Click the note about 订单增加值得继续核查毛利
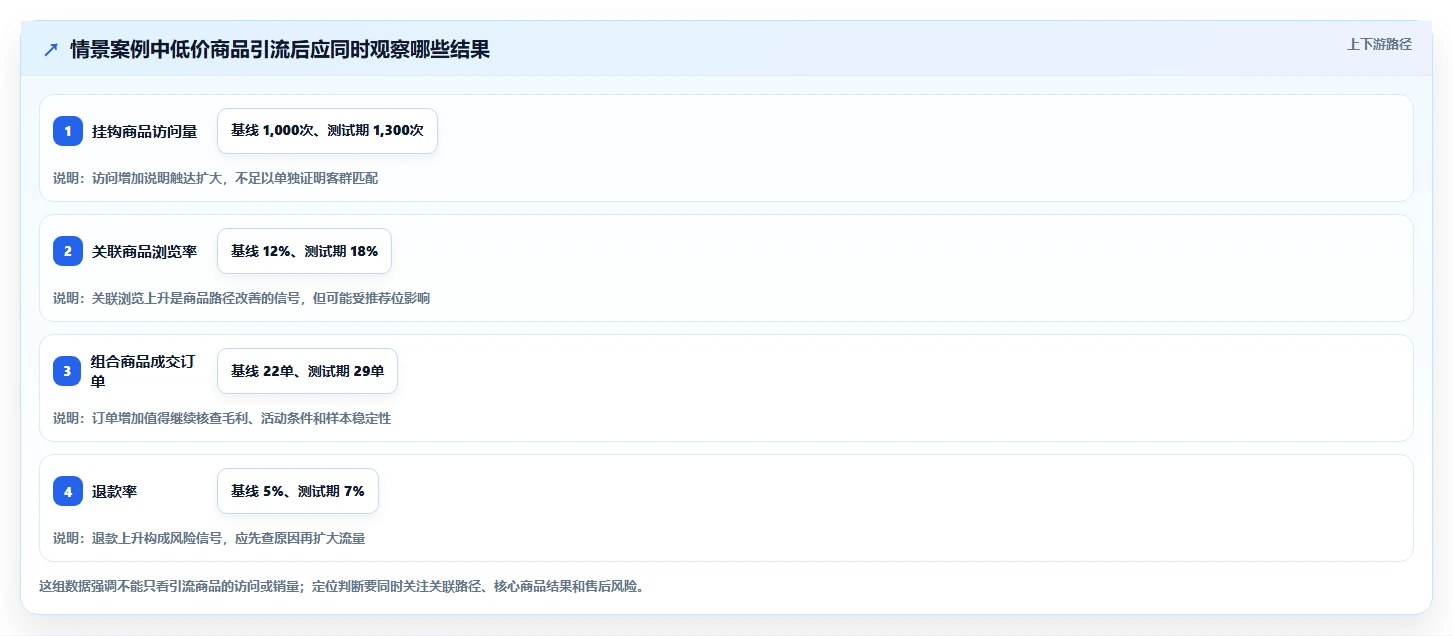The width and height of the screenshot is (1453, 636). click(x=222, y=418)
